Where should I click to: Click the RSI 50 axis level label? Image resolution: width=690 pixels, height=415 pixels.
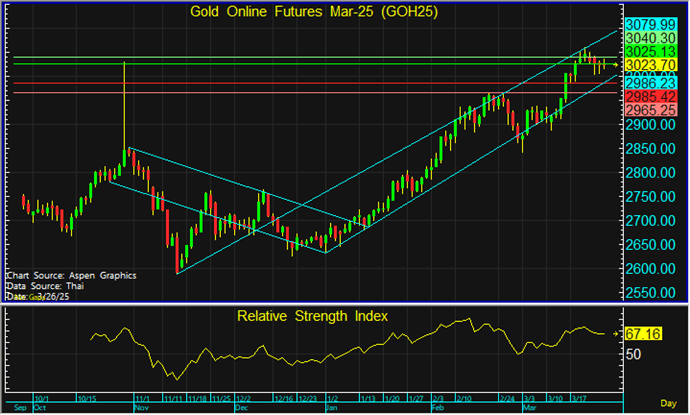click(634, 353)
